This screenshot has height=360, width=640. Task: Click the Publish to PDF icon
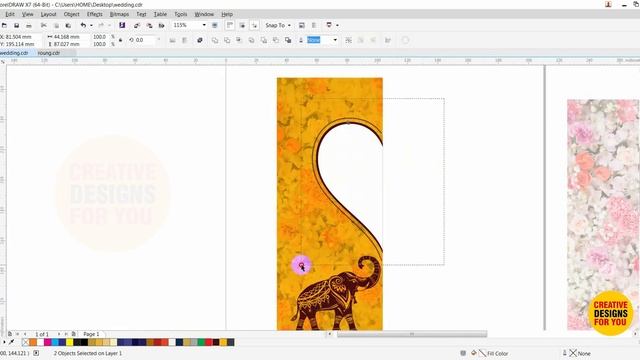coord(162,25)
